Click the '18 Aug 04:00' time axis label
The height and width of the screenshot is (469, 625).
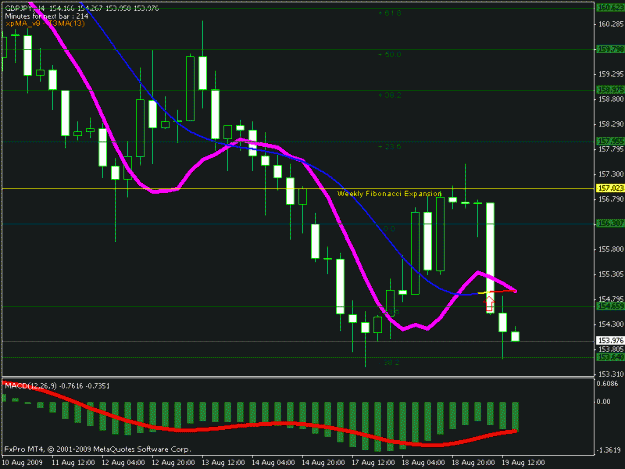[423, 463]
